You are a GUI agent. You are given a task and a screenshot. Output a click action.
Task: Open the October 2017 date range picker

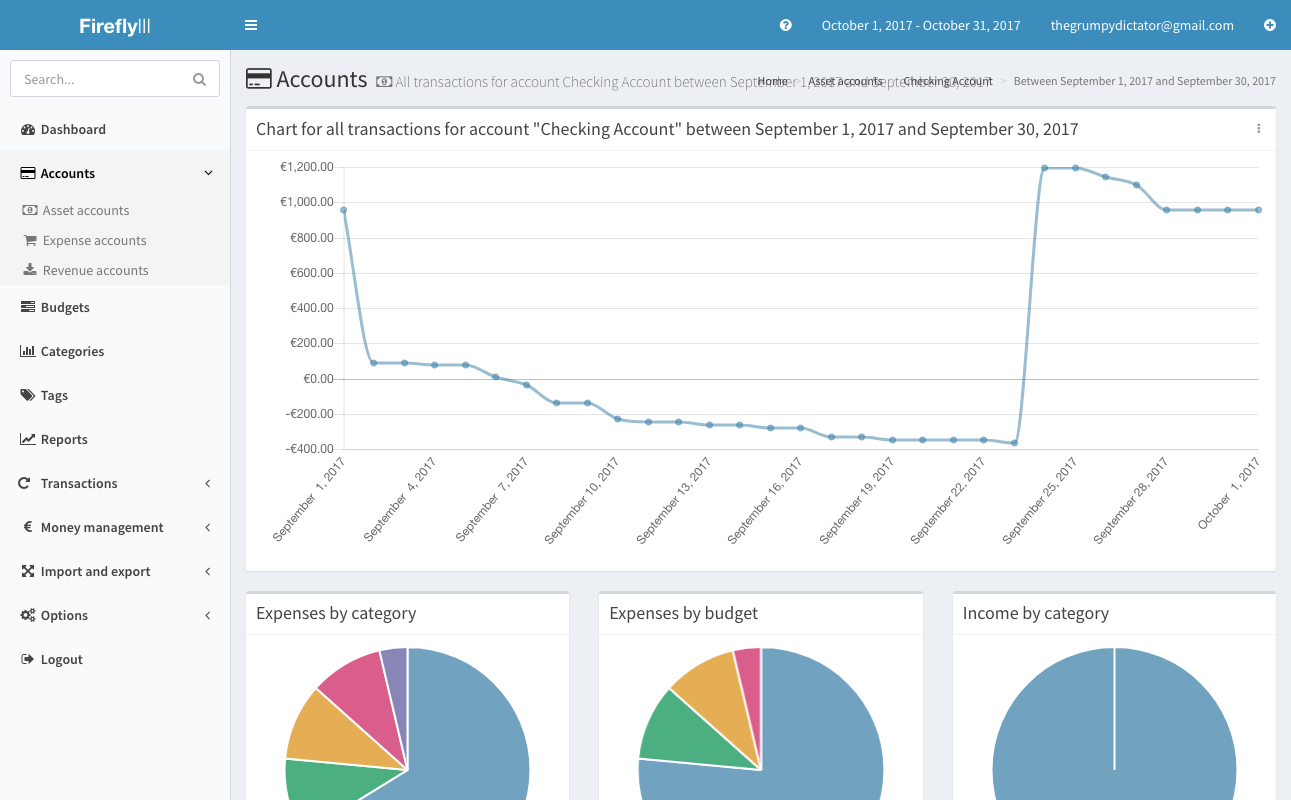coord(920,25)
